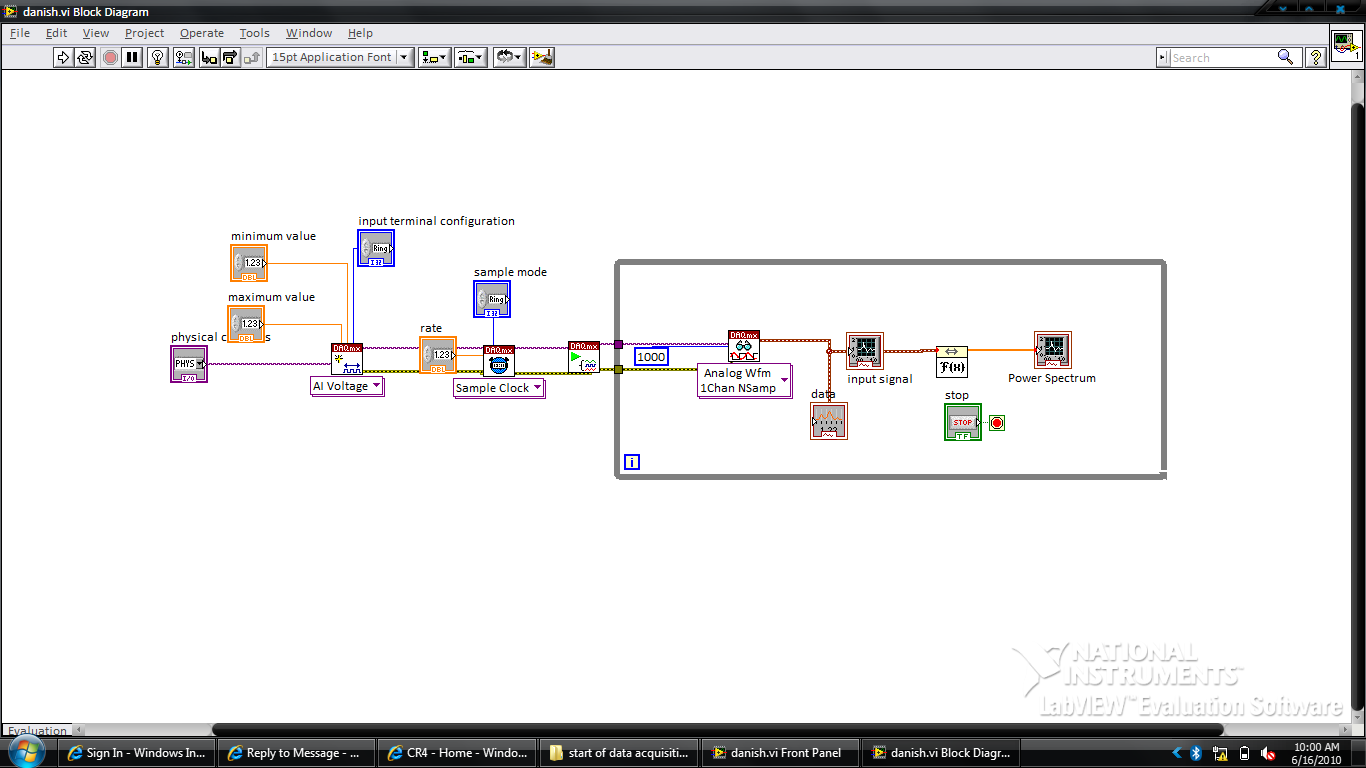Image resolution: width=1366 pixels, height=768 pixels.
Task: Click inside the Search field
Action: (x=1222, y=57)
